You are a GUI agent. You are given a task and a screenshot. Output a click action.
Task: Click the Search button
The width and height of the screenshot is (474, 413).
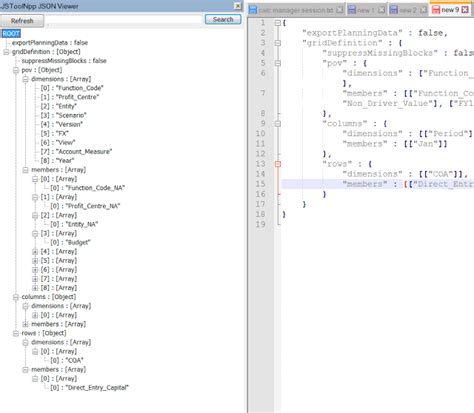tap(223, 19)
